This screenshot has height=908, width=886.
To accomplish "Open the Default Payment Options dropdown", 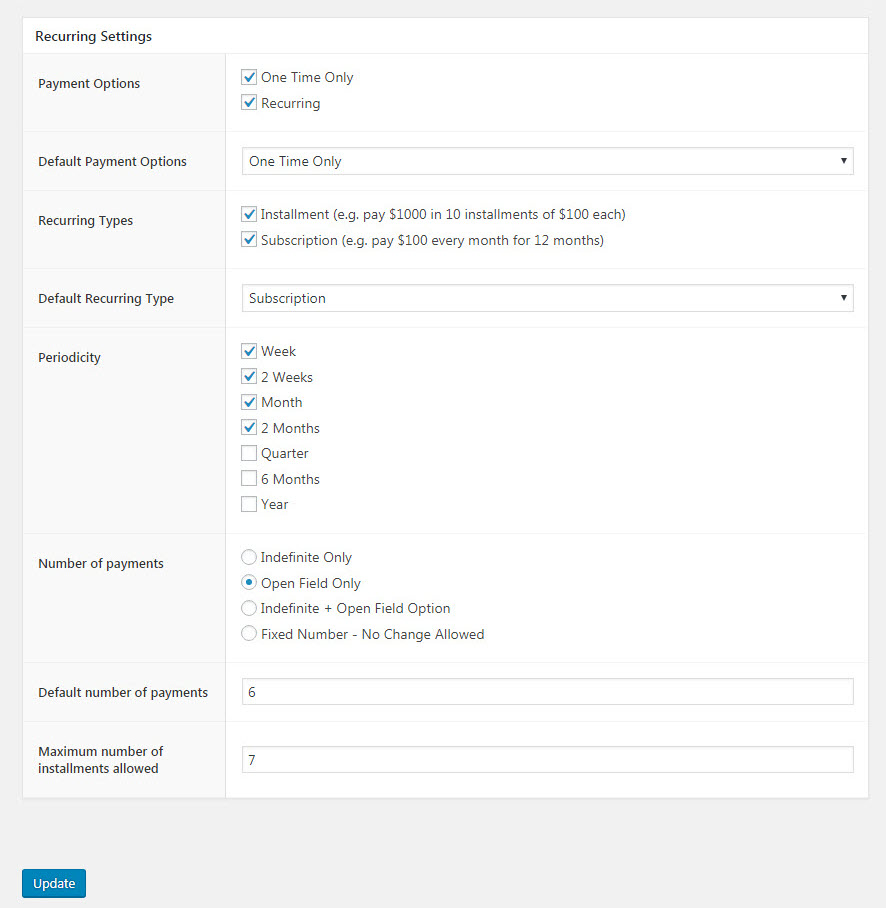I will tap(547, 161).
